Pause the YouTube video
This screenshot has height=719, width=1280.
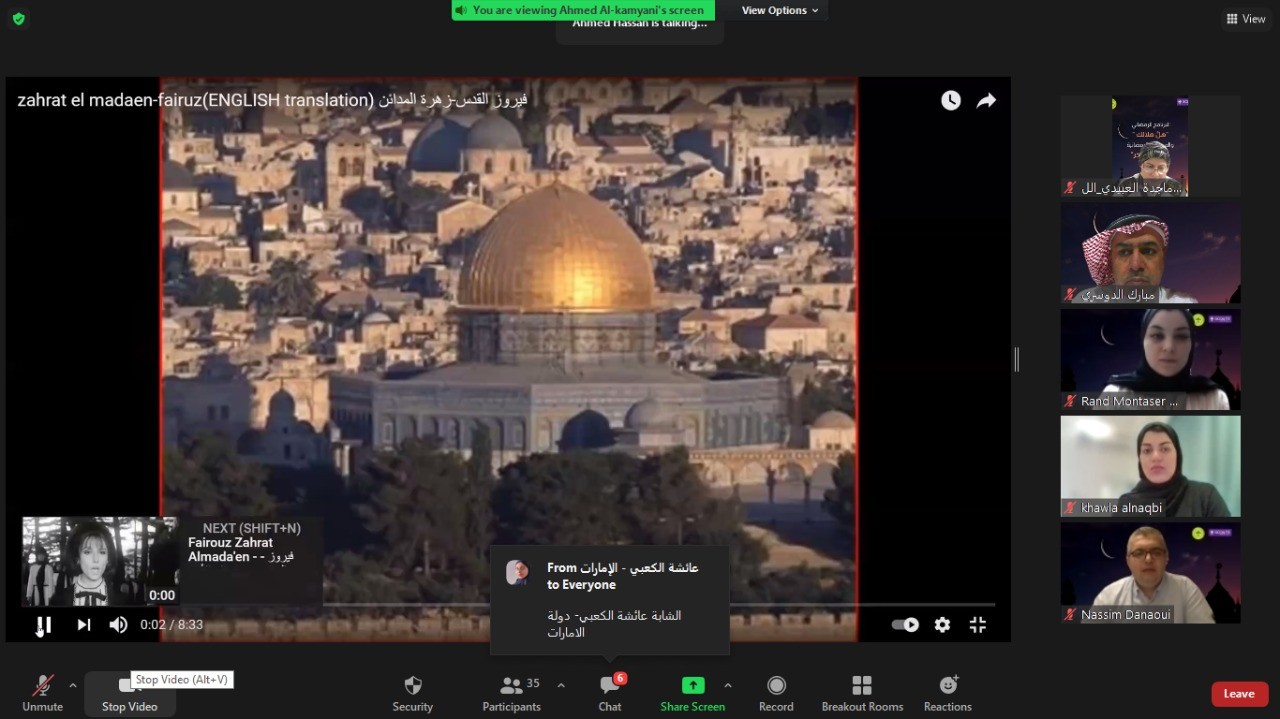pos(44,625)
